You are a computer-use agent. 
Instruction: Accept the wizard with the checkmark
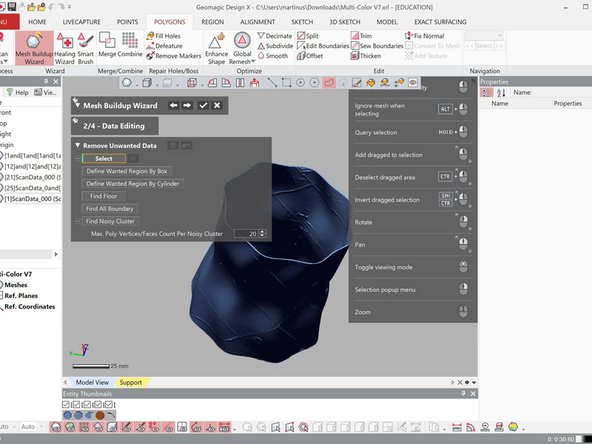203,105
